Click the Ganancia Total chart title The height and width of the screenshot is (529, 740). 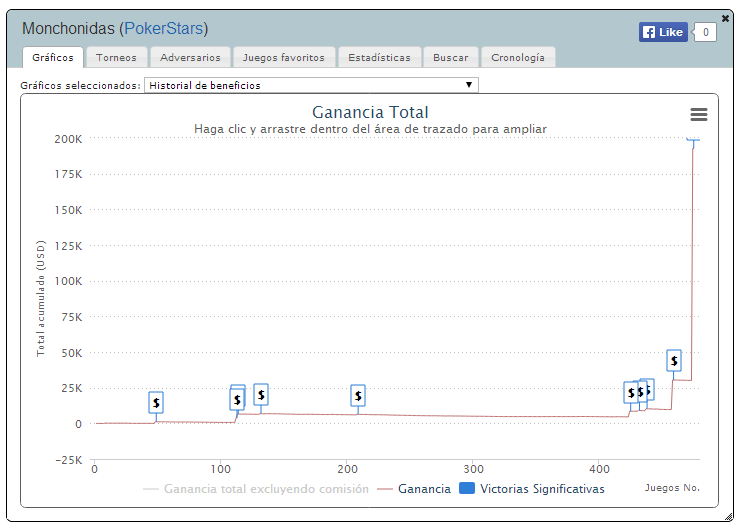coord(370,112)
